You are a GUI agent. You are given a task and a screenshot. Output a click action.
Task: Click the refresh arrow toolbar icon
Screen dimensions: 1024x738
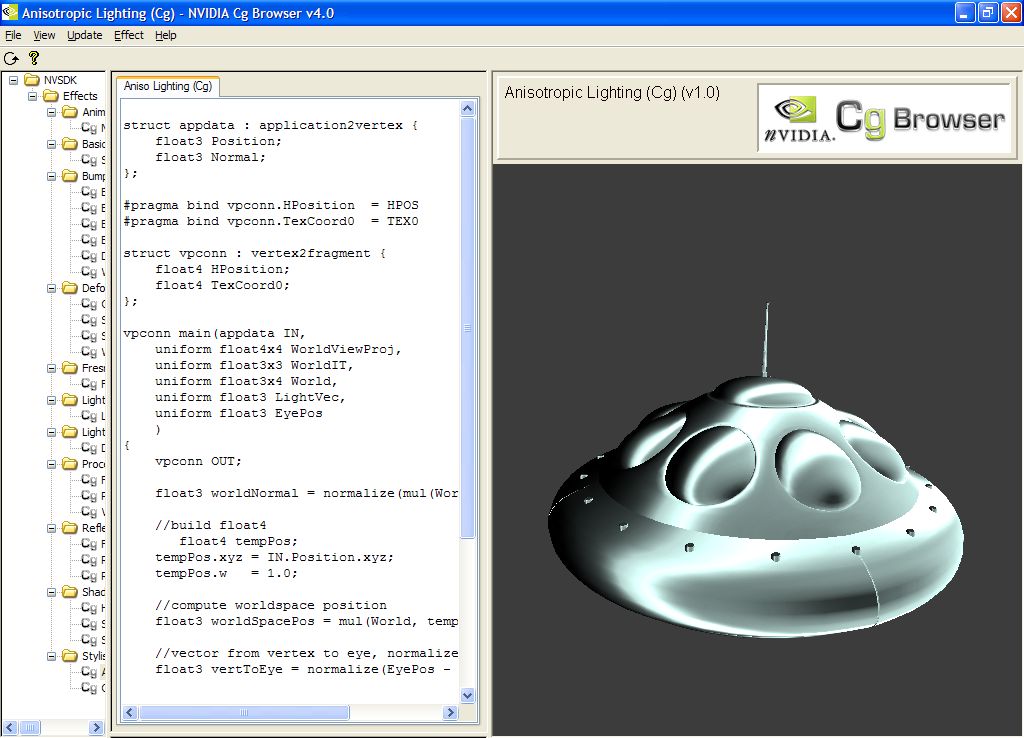[11, 58]
